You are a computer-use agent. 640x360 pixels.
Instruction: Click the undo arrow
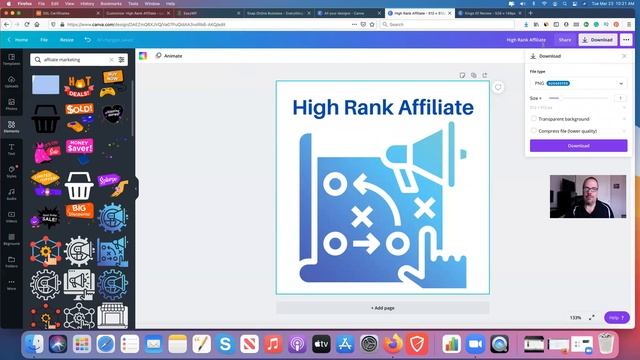pos(88,40)
